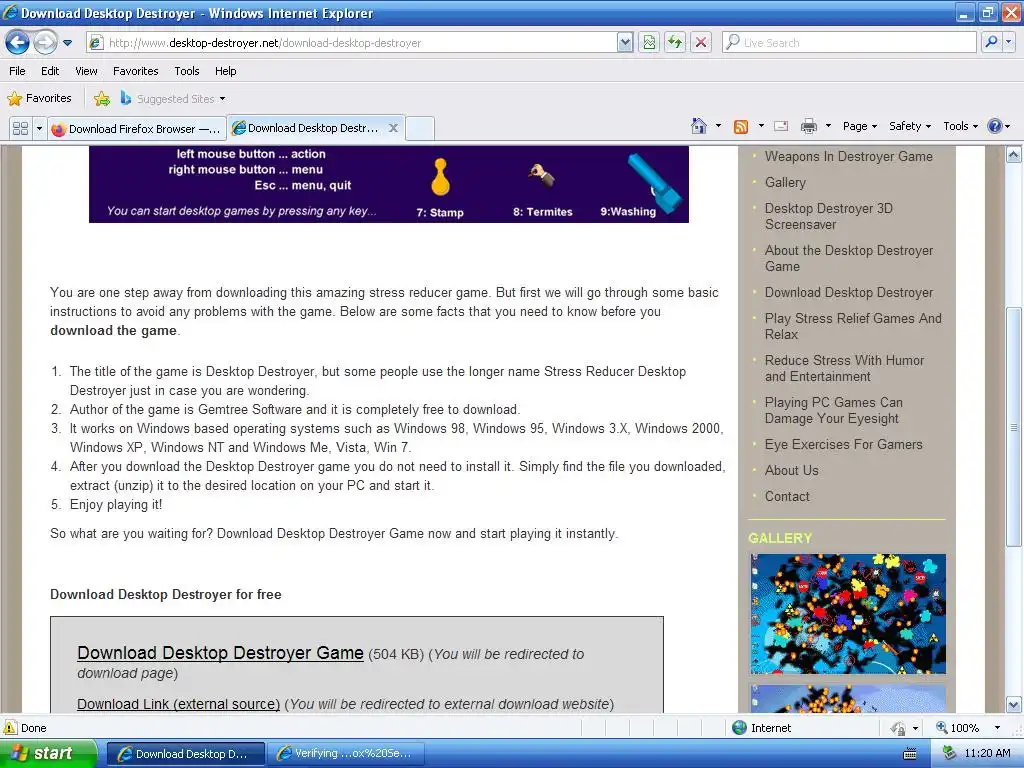The width and height of the screenshot is (1024, 768).
Task: Open the Safety command menu
Action: pos(910,126)
